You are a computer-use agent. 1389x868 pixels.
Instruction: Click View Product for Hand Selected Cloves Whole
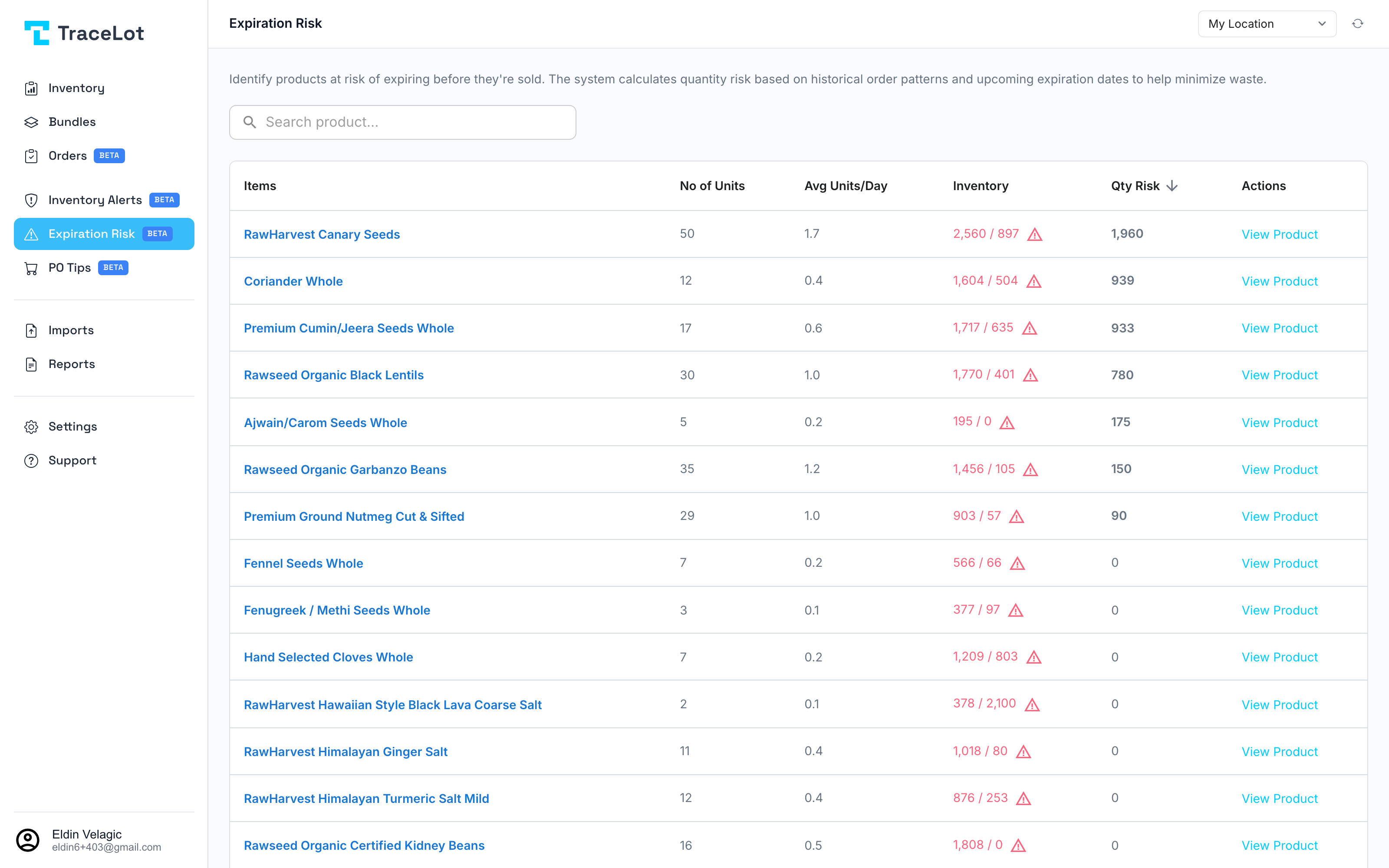[x=1279, y=658]
